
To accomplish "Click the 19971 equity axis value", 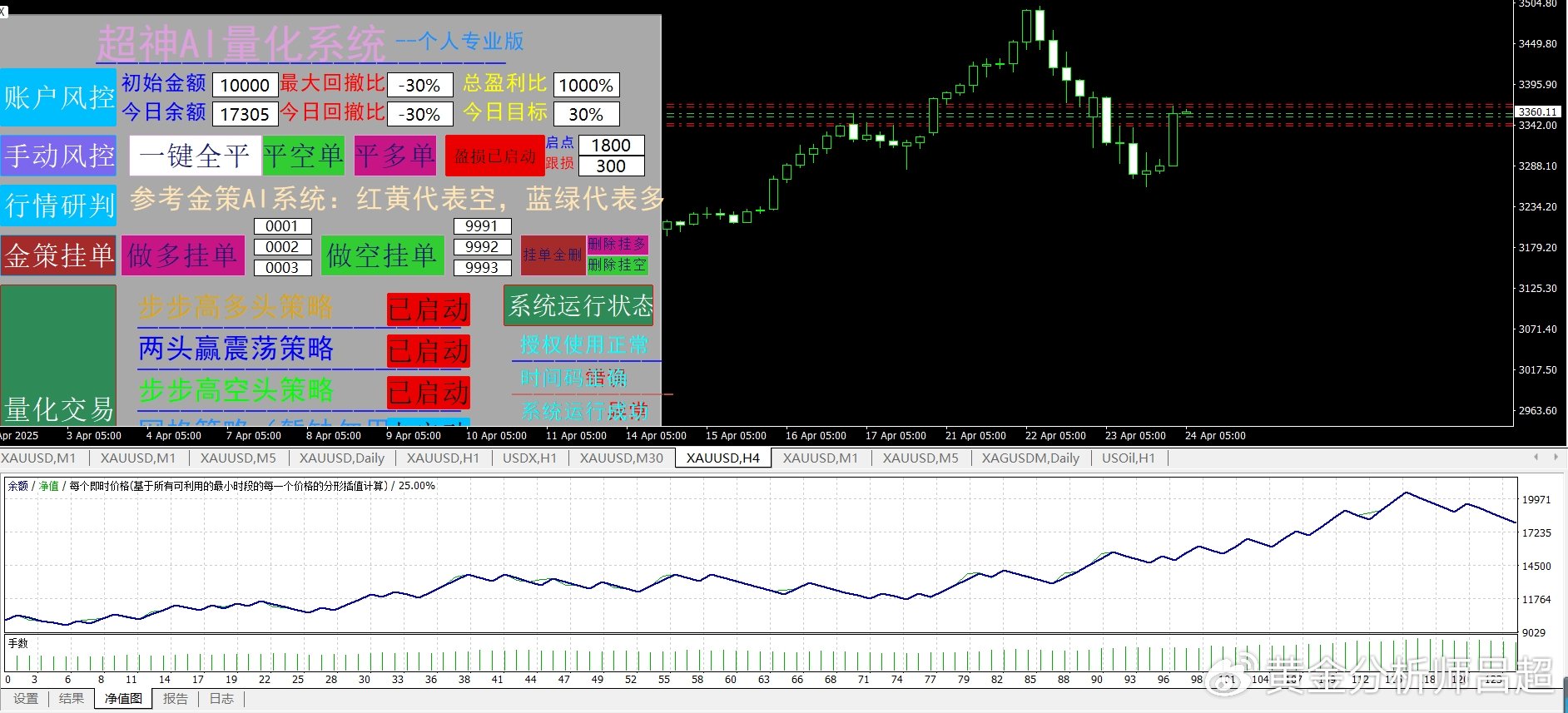I will click(x=1536, y=499).
